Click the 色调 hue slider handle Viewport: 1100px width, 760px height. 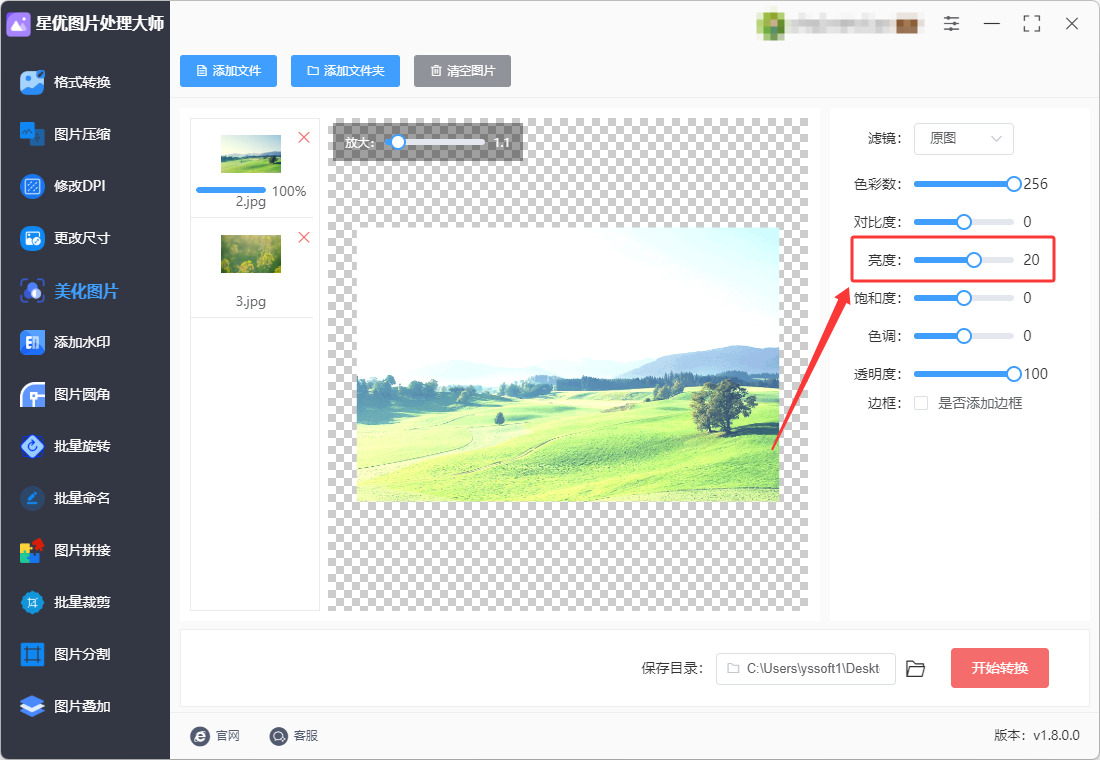pyautogui.click(x=964, y=336)
